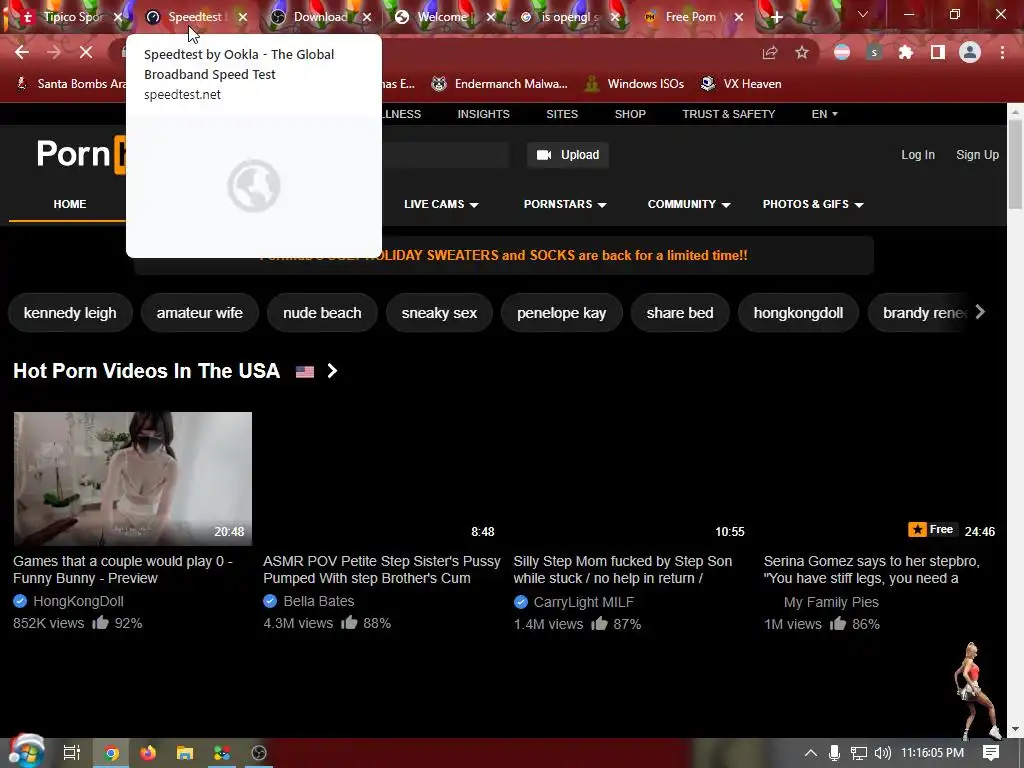
Task: Click the browser forward arrow
Action: [x=54, y=52]
